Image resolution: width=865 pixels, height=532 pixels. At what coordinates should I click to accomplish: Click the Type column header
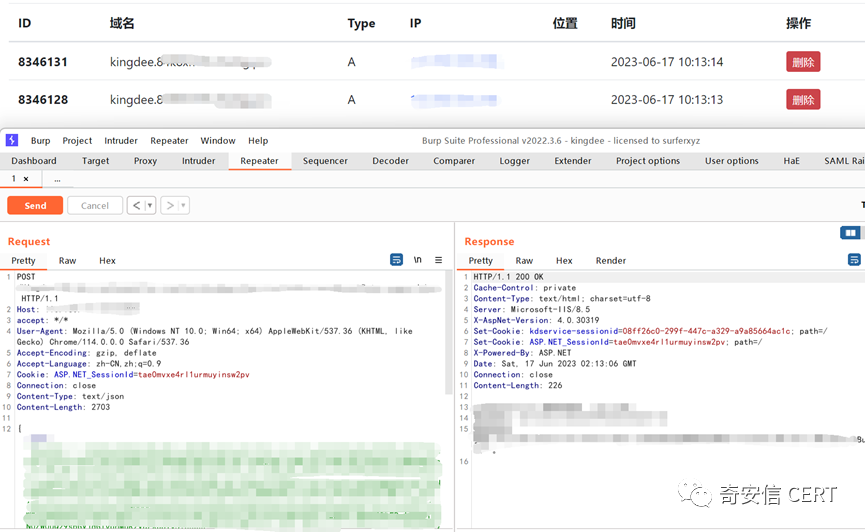coord(361,23)
